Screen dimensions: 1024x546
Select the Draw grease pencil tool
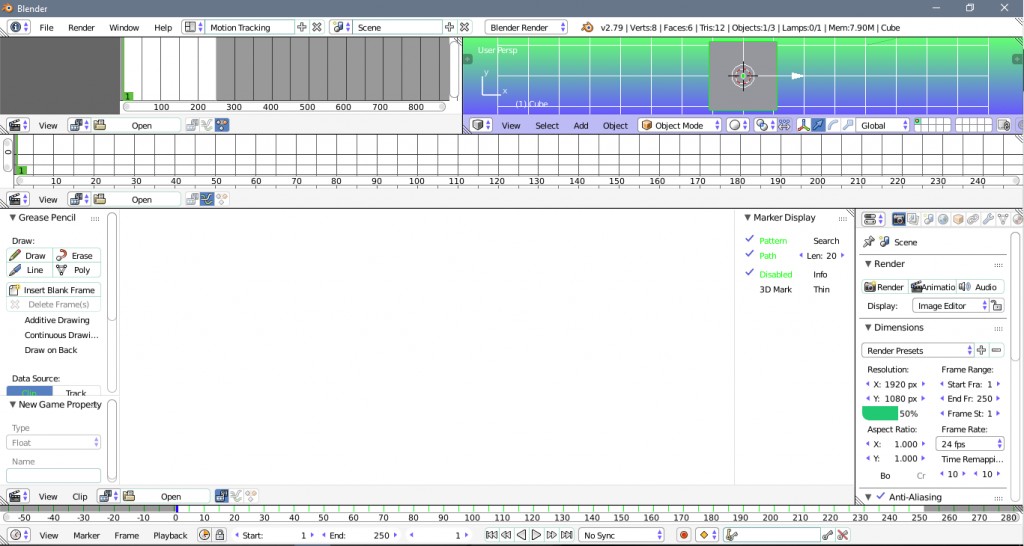[x=29, y=256]
